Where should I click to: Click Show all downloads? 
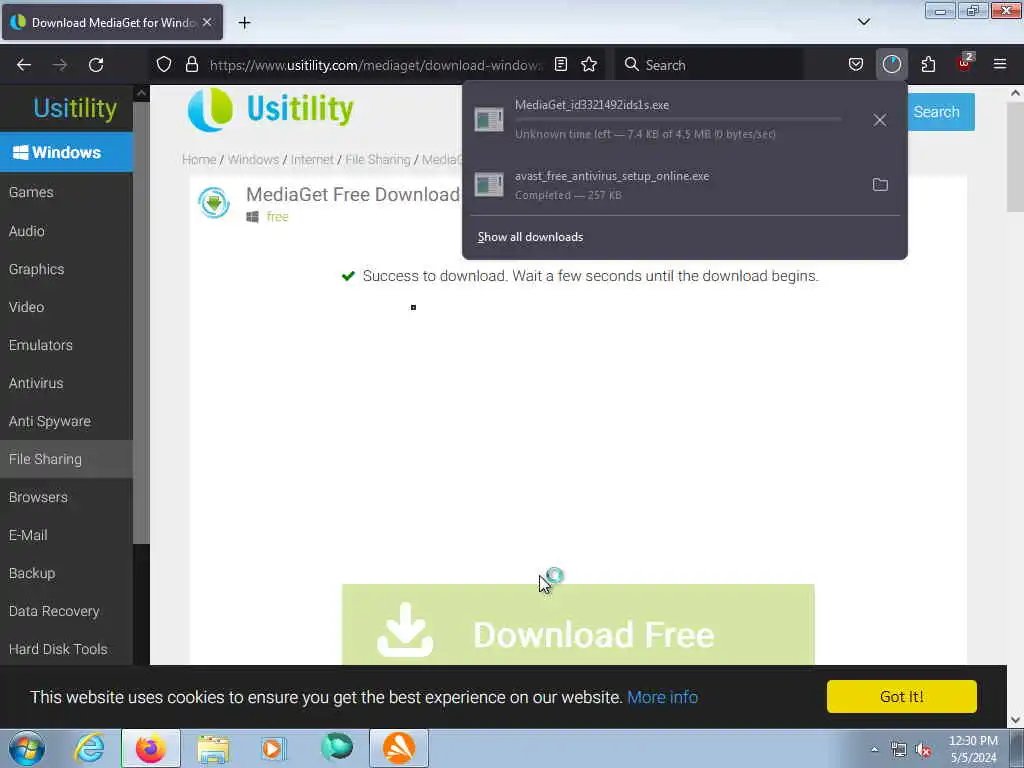(x=530, y=236)
